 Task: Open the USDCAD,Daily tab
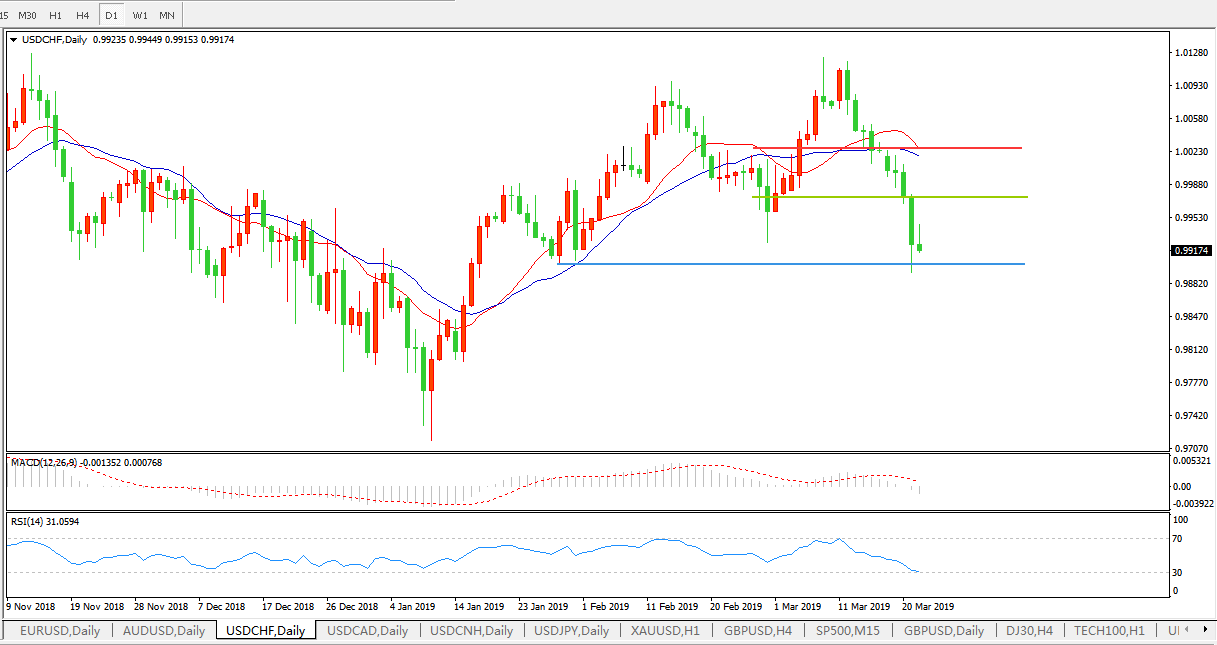tap(367, 630)
